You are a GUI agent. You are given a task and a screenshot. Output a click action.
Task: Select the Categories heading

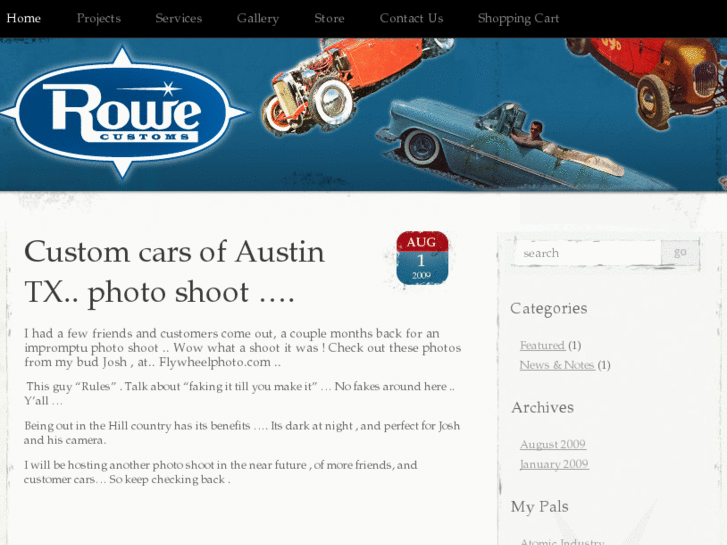point(549,308)
